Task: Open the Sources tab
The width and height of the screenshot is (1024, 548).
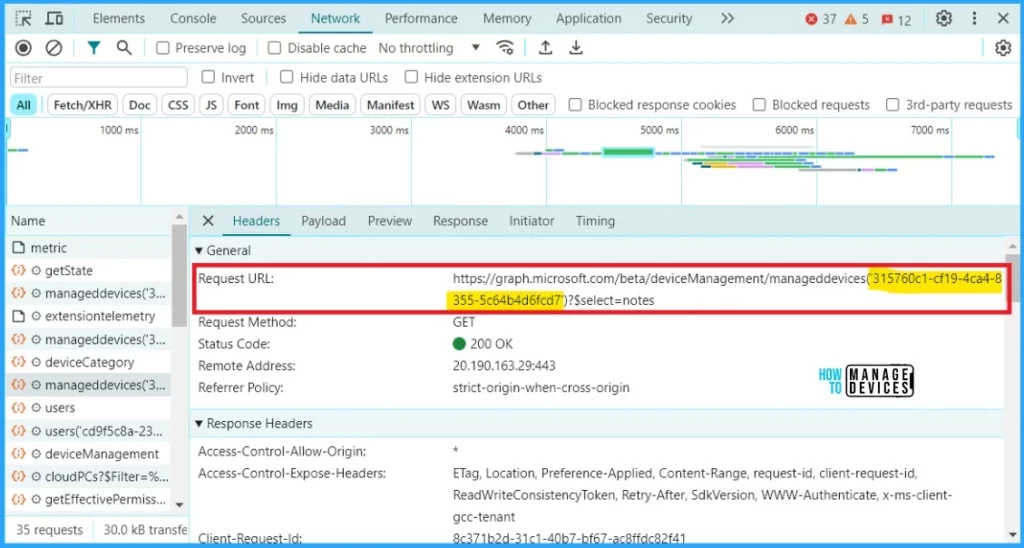Action: 263,18
